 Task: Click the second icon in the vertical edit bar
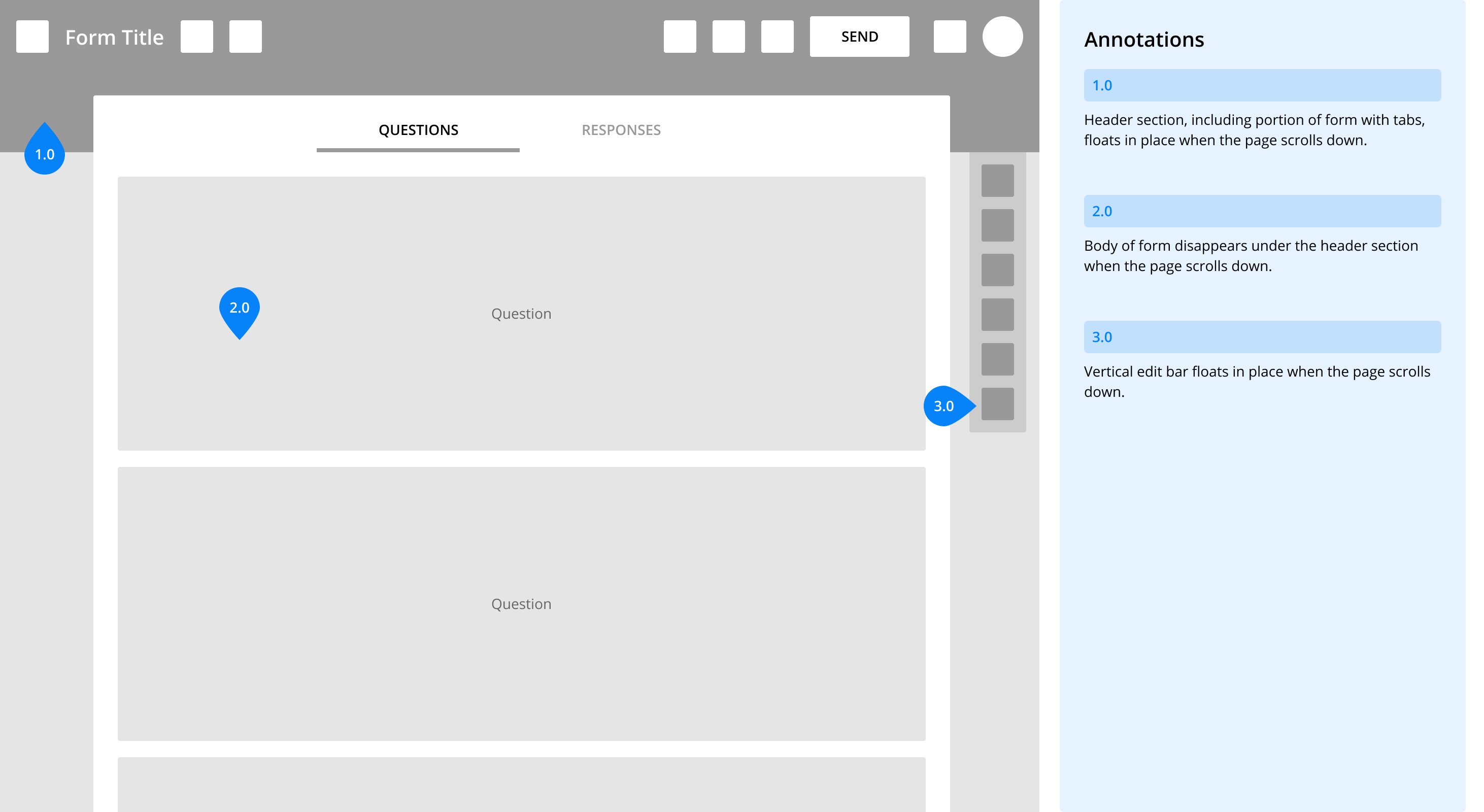997,225
